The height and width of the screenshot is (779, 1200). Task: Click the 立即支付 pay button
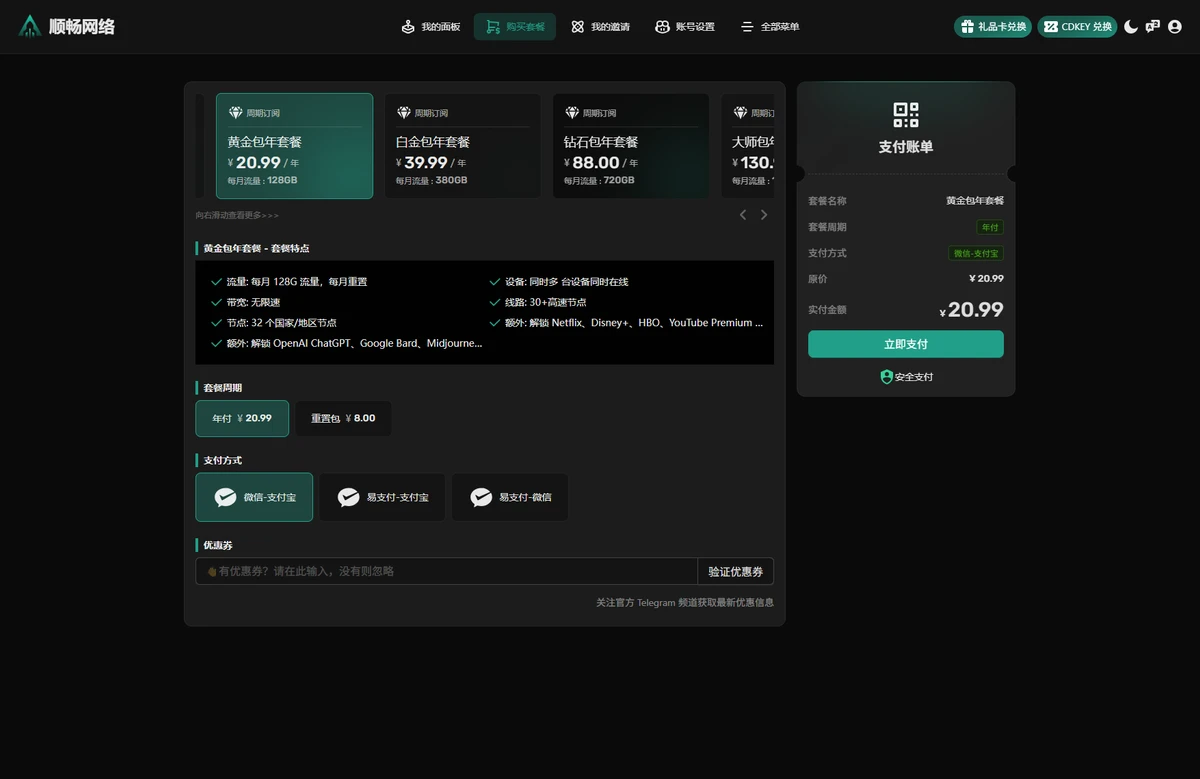click(x=906, y=344)
